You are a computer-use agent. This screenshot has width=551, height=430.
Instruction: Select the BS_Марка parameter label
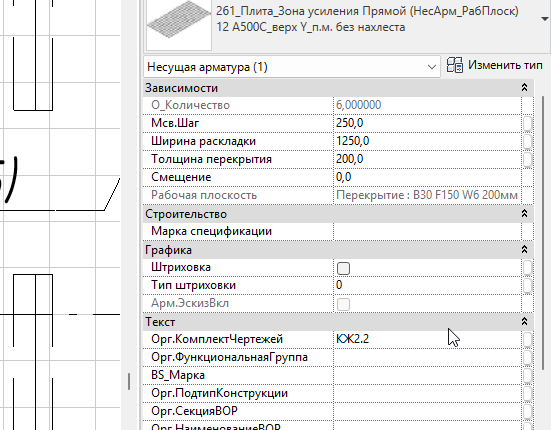[x=178, y=375]
